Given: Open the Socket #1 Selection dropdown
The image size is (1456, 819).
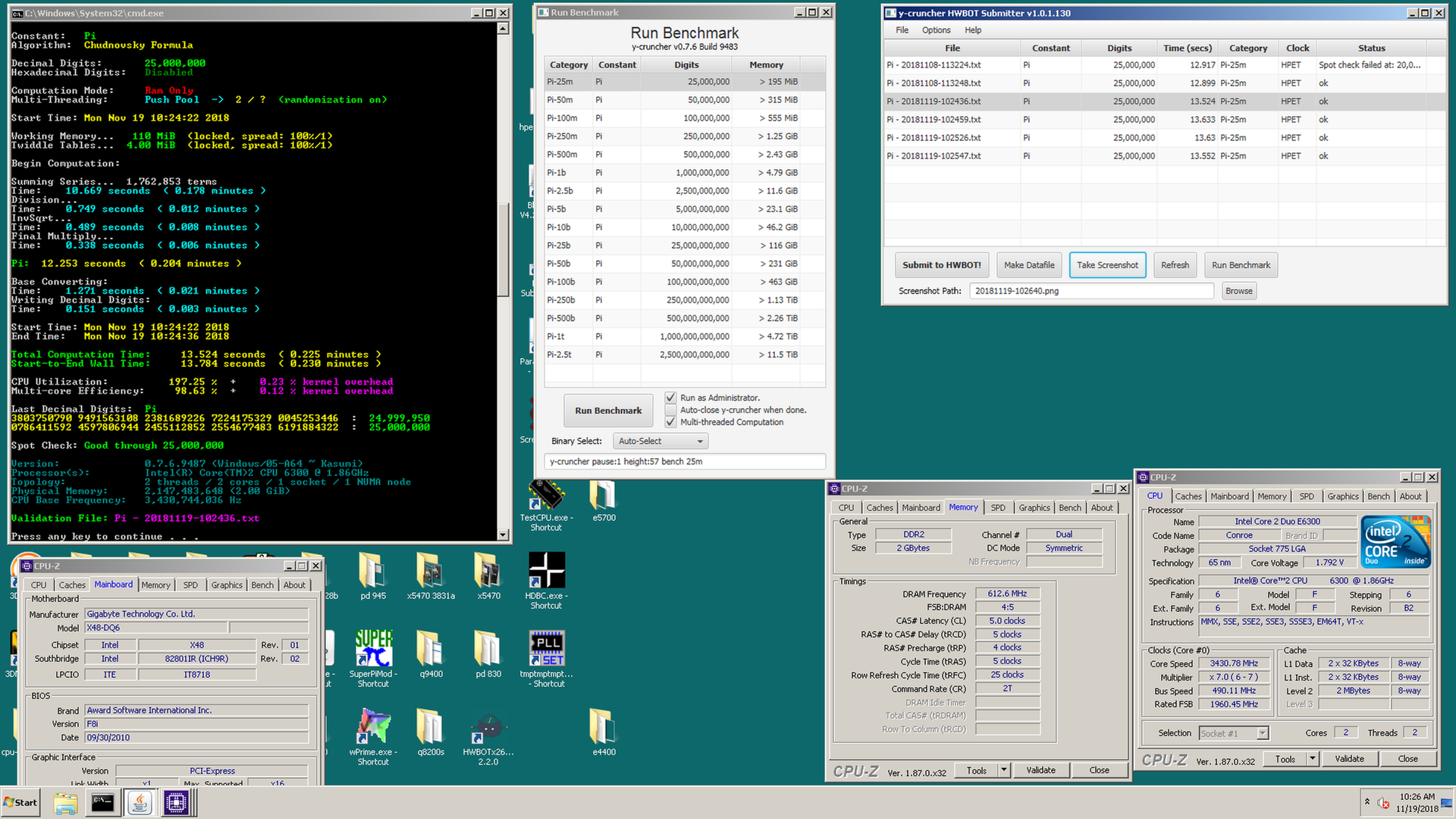Looking at the screenshot, I should pyautogui.click(x=1234, y=733).
